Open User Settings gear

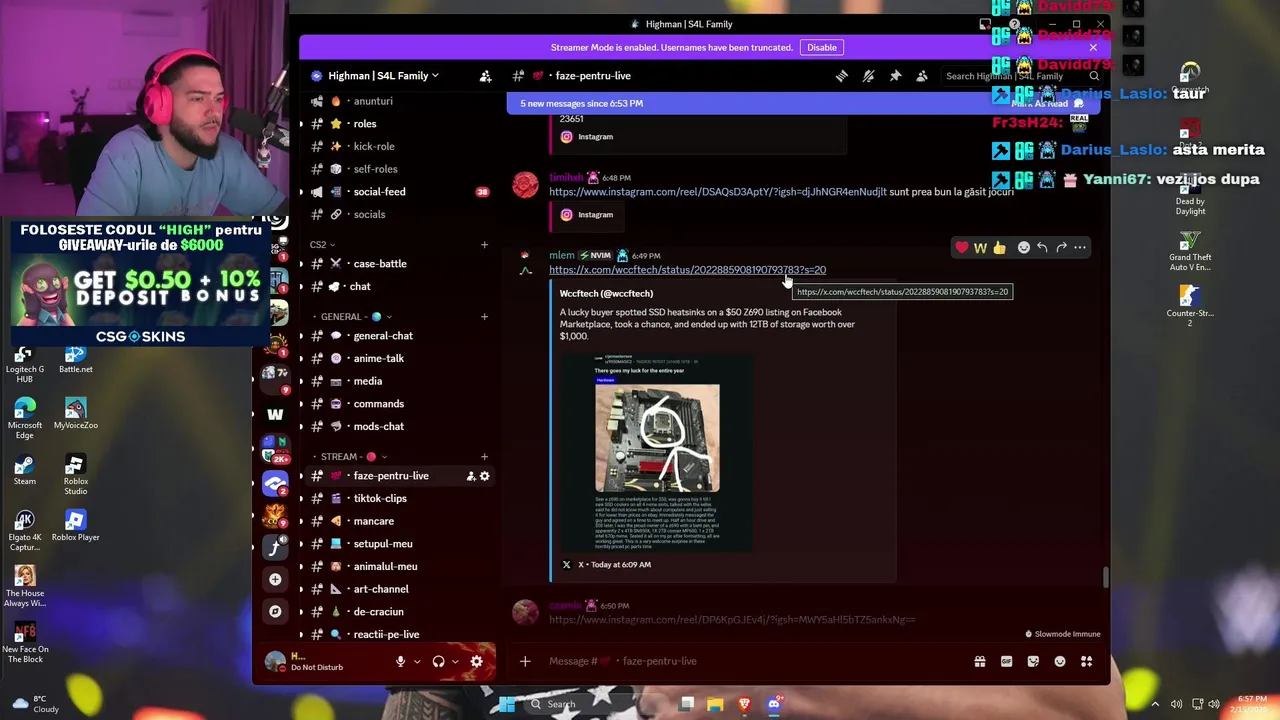tap(477, 661)
